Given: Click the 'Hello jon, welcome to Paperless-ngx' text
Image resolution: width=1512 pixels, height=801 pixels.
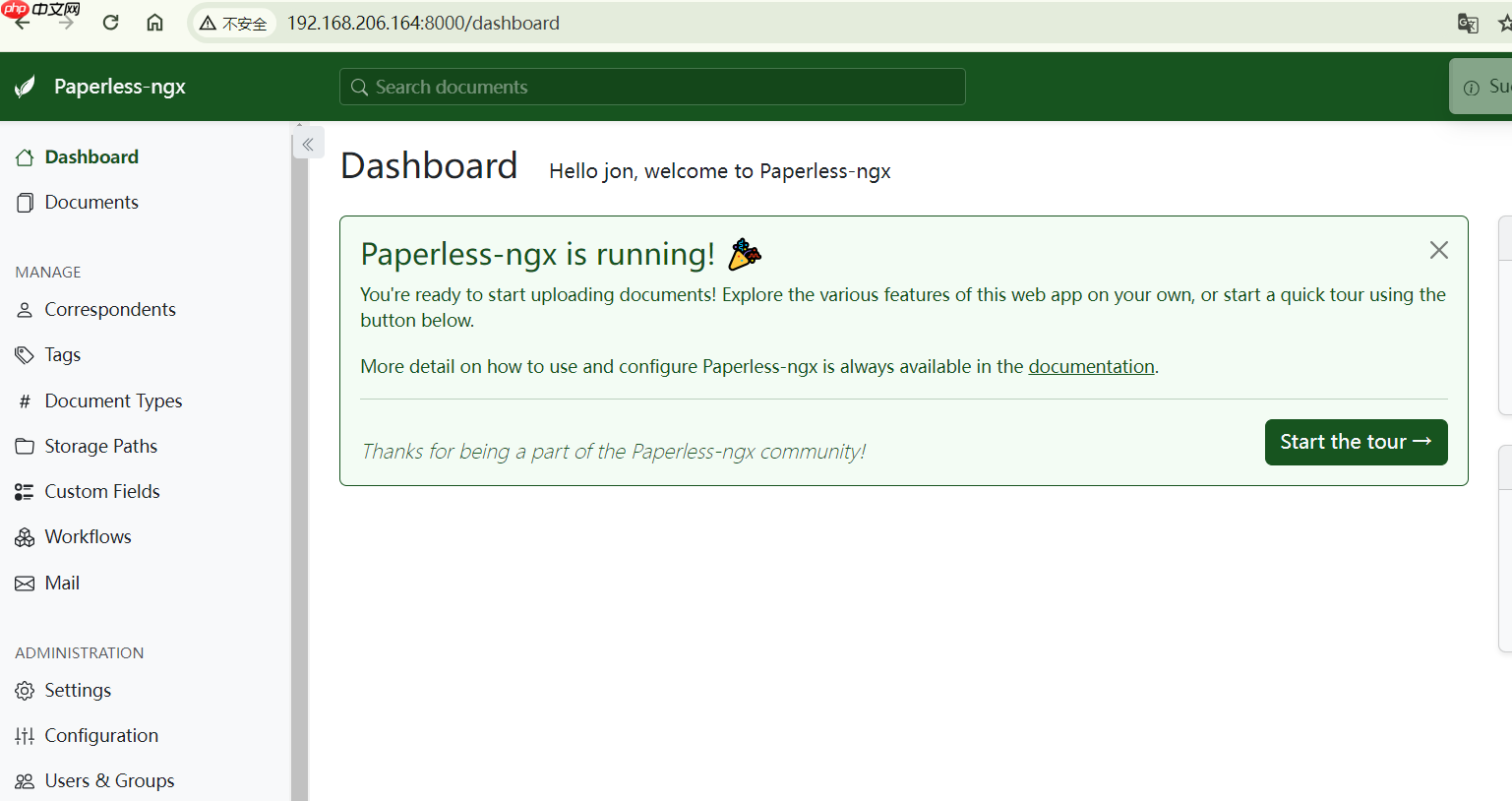Looking at the screenshot, I should coord(720,171).
